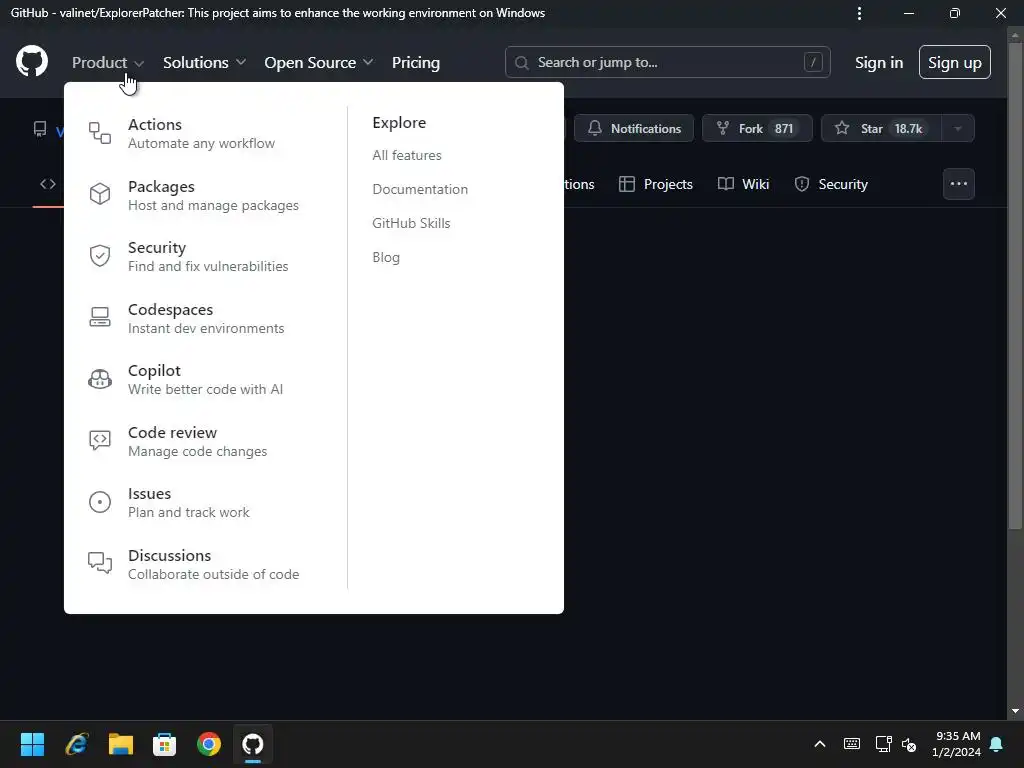Expand the Solutions dropdown menu

[x=204, y=63]
